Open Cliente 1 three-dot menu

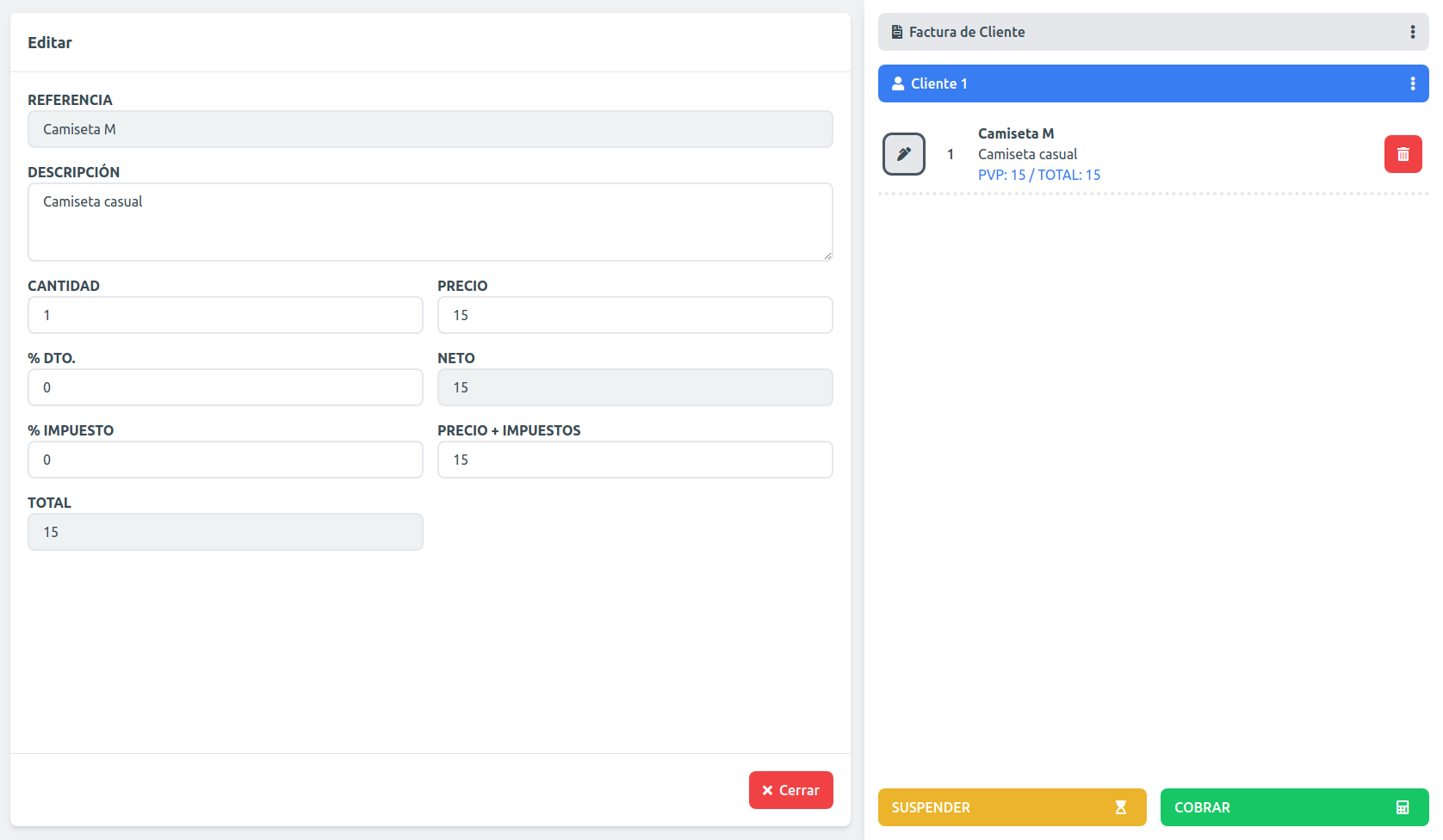click(x=1412, y=83)
